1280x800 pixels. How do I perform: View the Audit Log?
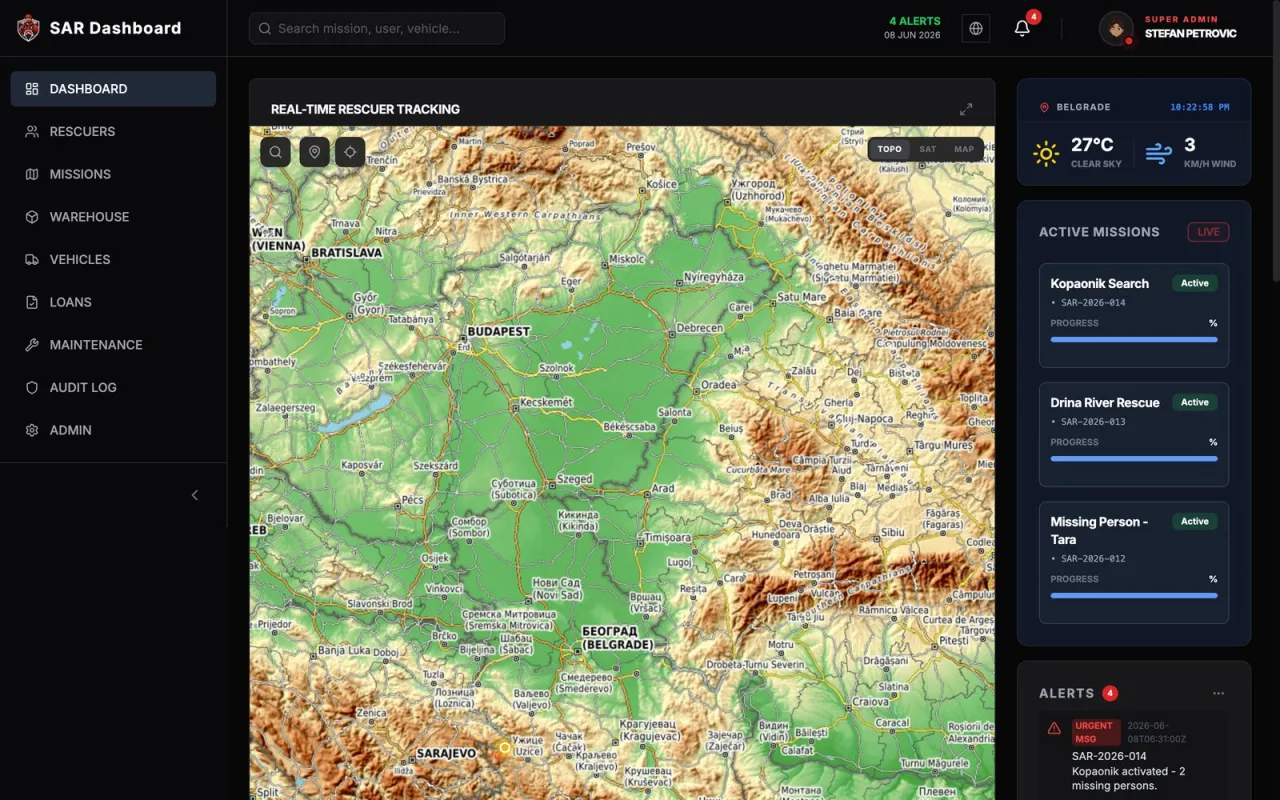(x=113, y=387)
